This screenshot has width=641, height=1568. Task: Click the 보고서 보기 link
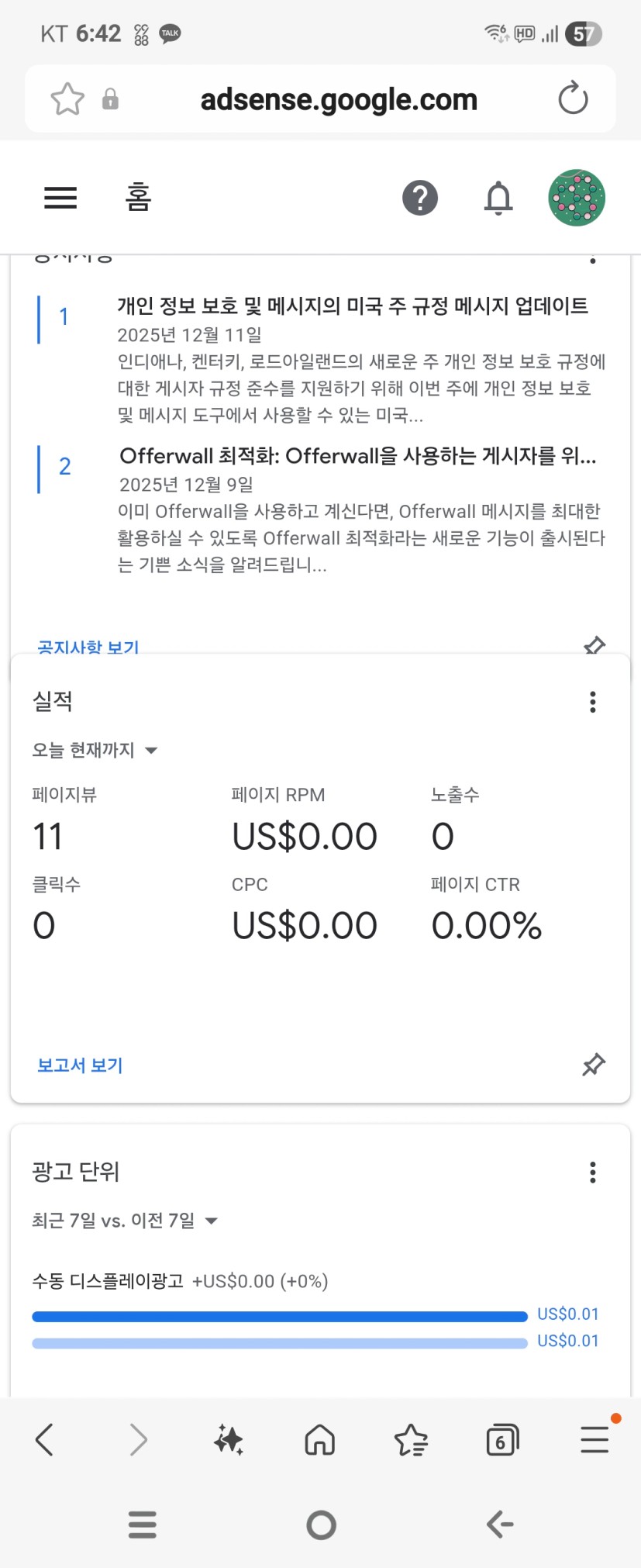tap(80, 1065)
